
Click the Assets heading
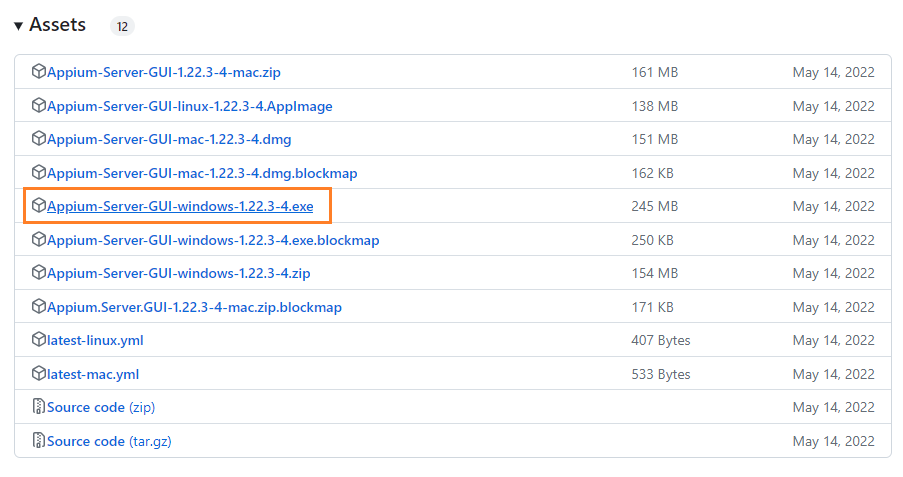[58, 25]
